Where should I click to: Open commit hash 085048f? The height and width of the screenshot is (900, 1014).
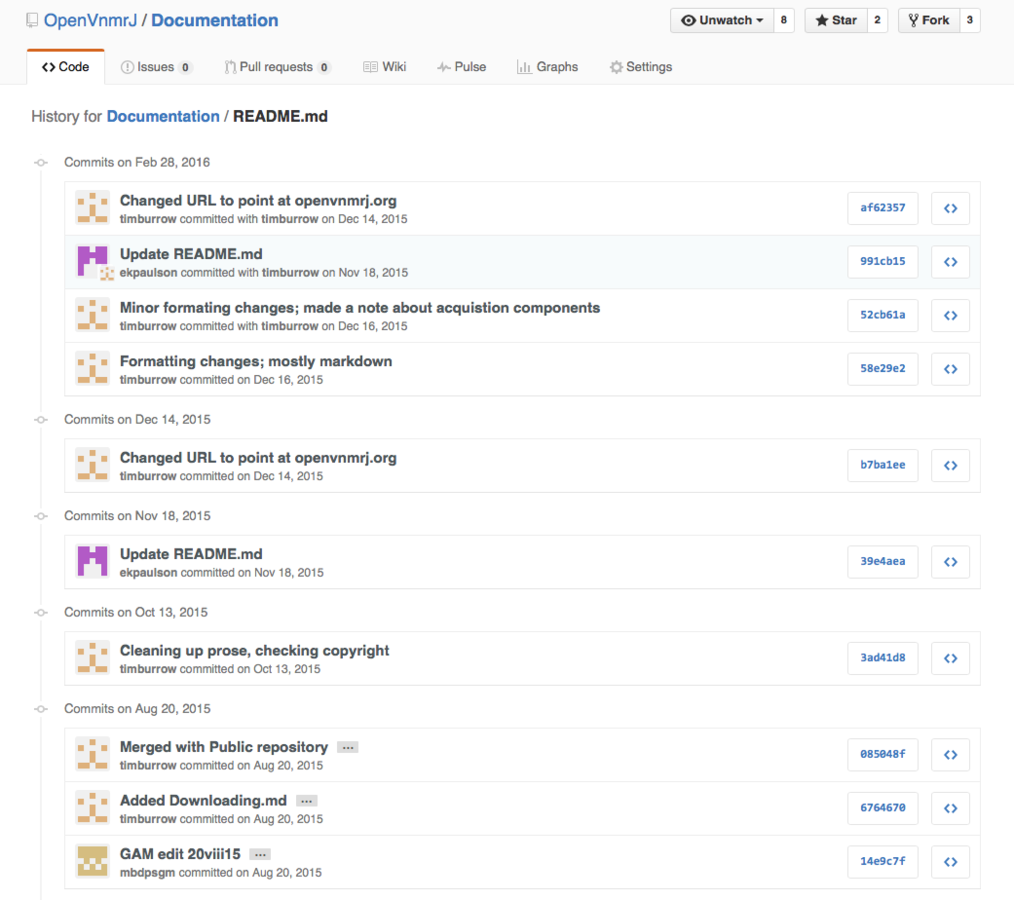coord(883,755)
